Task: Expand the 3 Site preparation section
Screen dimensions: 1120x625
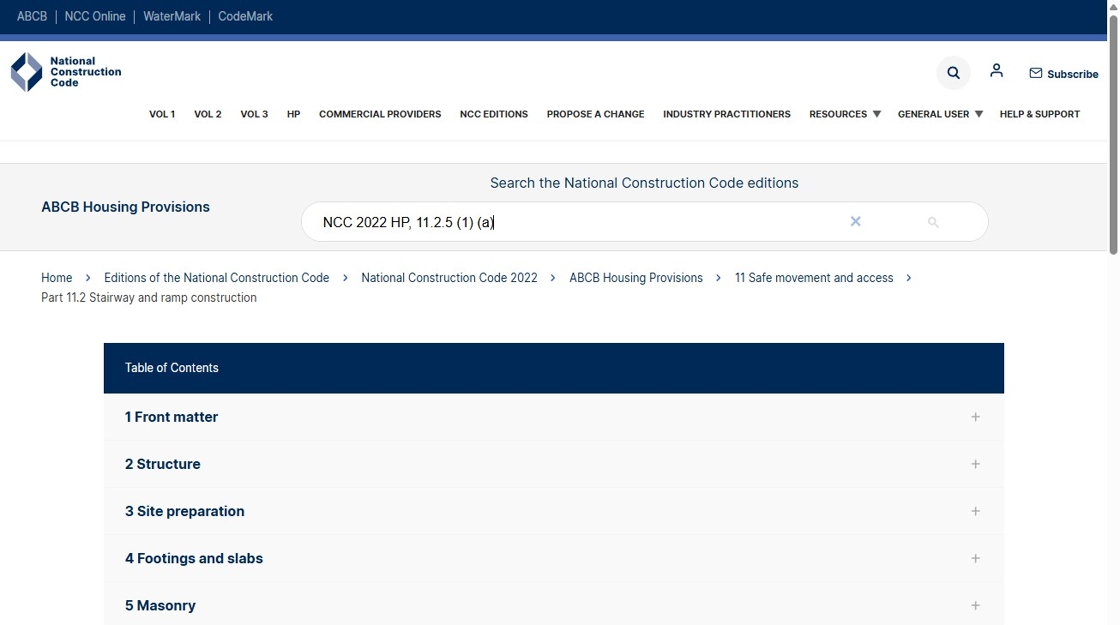Action: point(554,511)
